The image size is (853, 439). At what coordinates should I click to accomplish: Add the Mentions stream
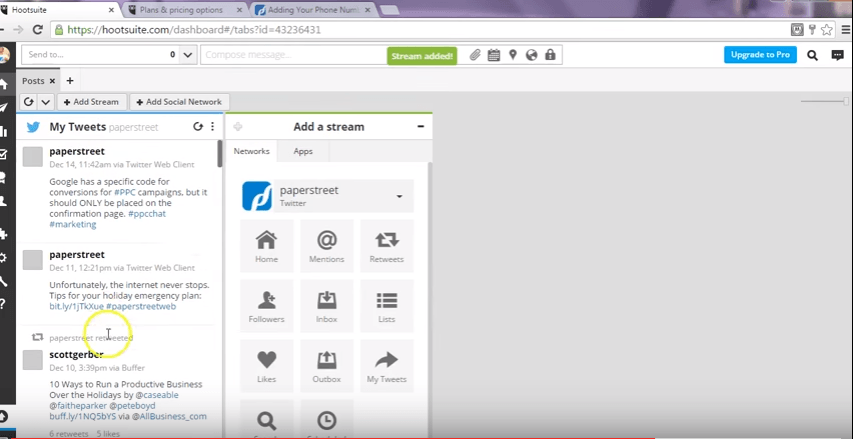coord(327,246)
